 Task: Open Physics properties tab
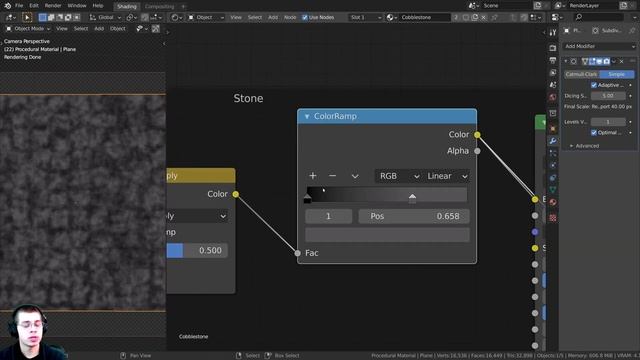(553, 165)
